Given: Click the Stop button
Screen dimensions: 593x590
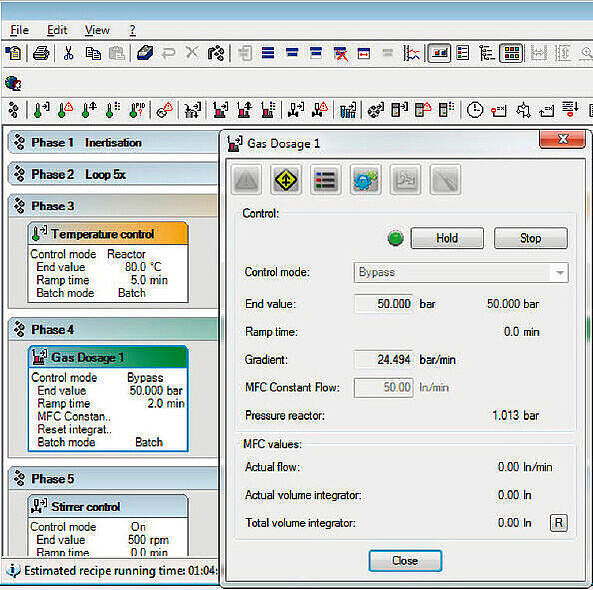Looking at the screenshot, I should point(531,238).
